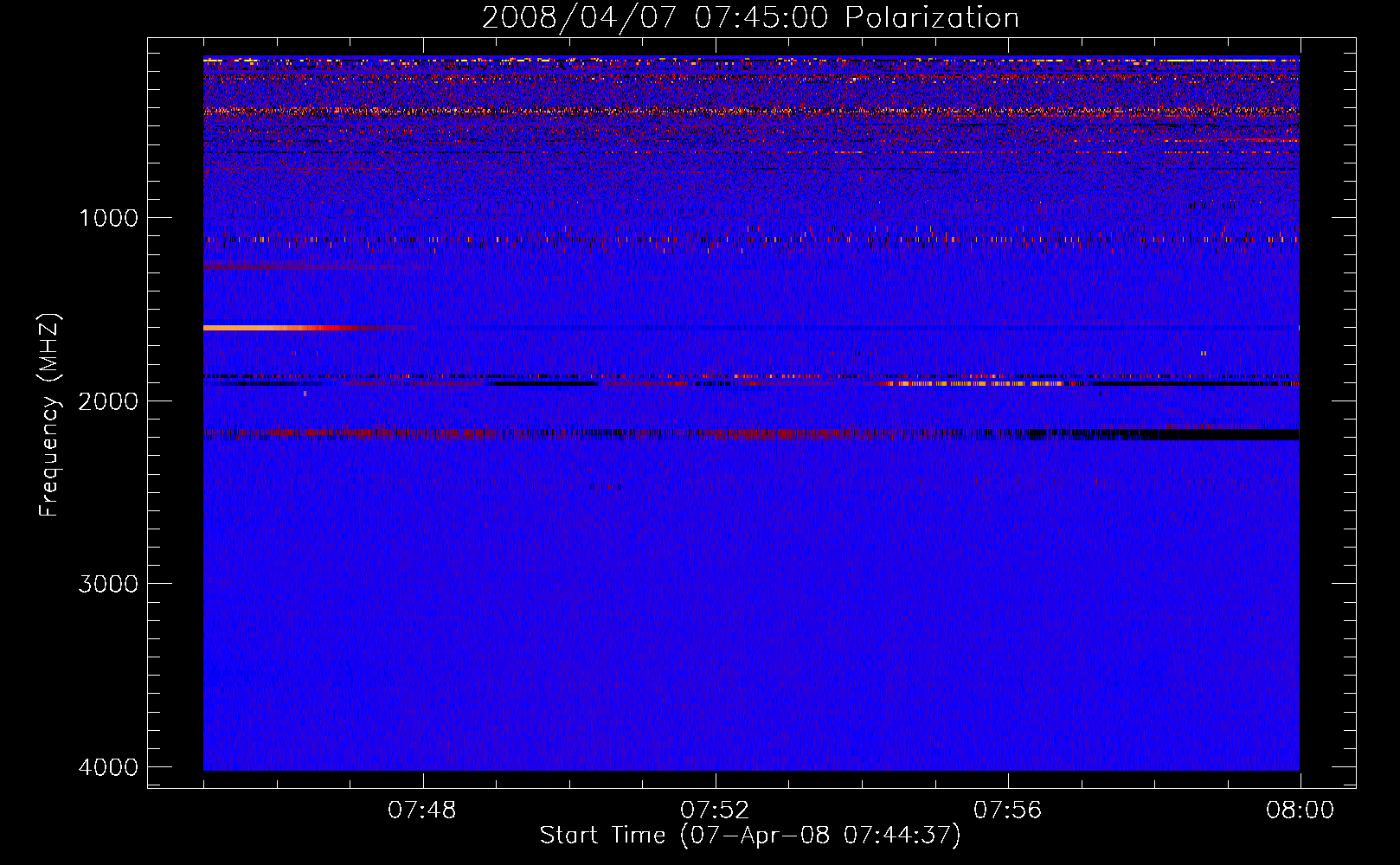
Task: Click the plot title '2008/04/07 07:45:00 Polarization'
Action: tap(750, 17)
